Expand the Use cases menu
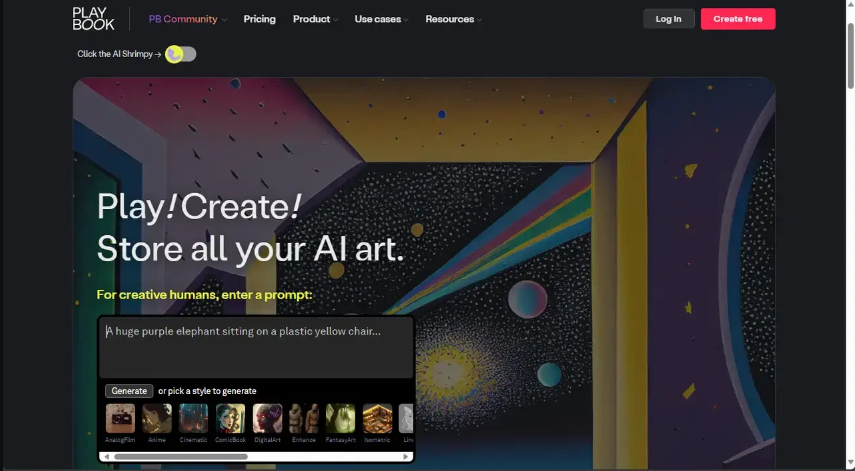The width and height of the screenshot is (855, 471). tap(381, 19)
